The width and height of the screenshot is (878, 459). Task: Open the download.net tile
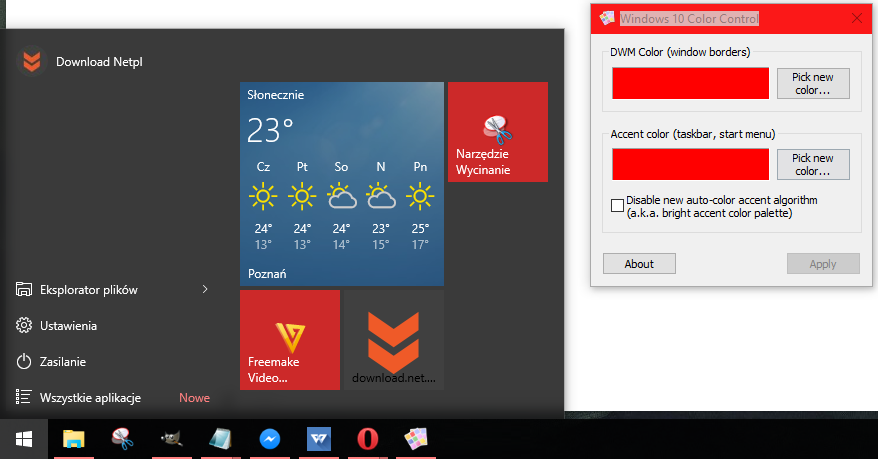pyautogui.click(x=394, y=340)
